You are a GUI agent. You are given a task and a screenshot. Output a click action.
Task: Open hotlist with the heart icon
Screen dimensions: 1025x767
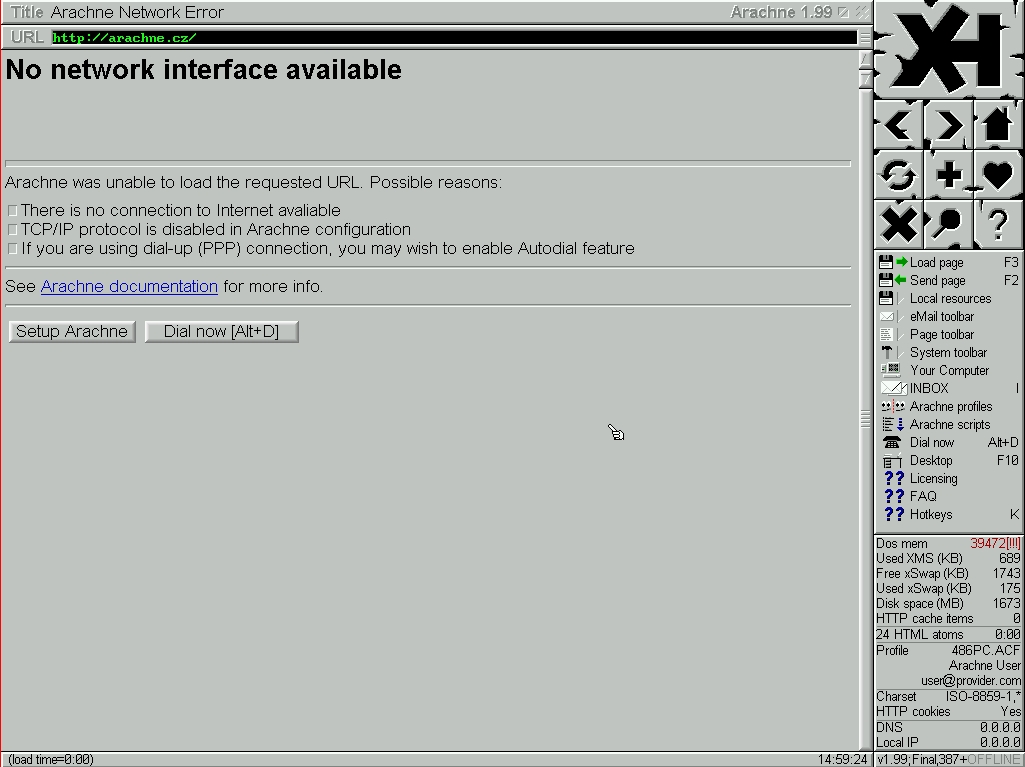coord(998,175)
